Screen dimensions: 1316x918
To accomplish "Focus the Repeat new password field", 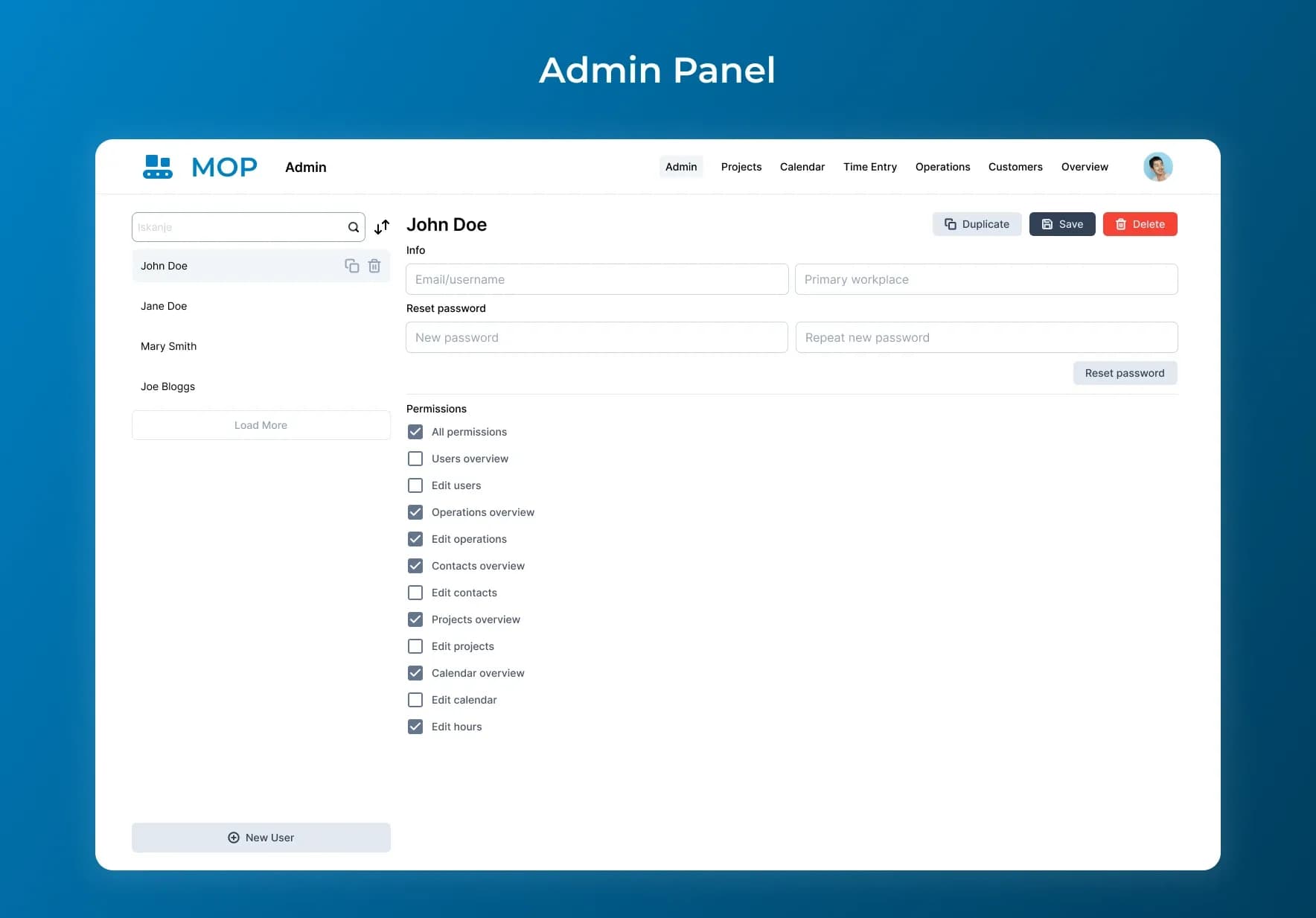I will pyautogui.click(x=986, y=337).
